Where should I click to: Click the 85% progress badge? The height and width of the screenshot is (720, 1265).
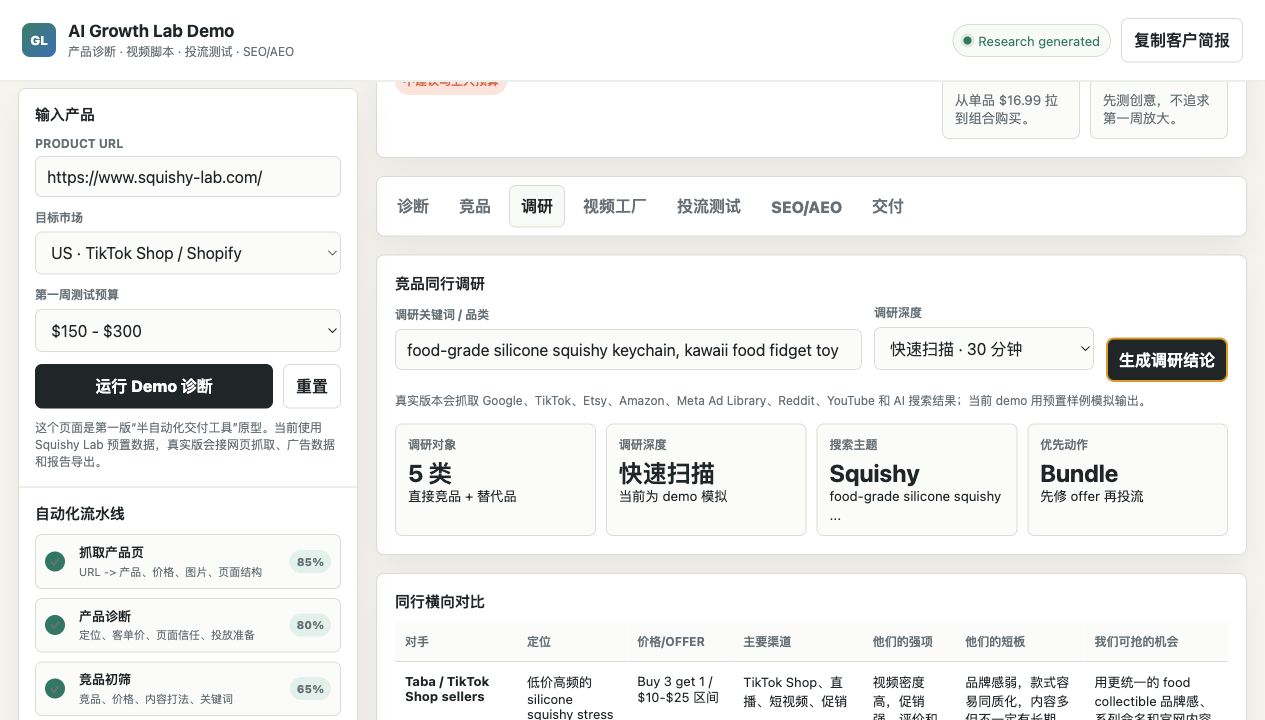tap(310, 562)
